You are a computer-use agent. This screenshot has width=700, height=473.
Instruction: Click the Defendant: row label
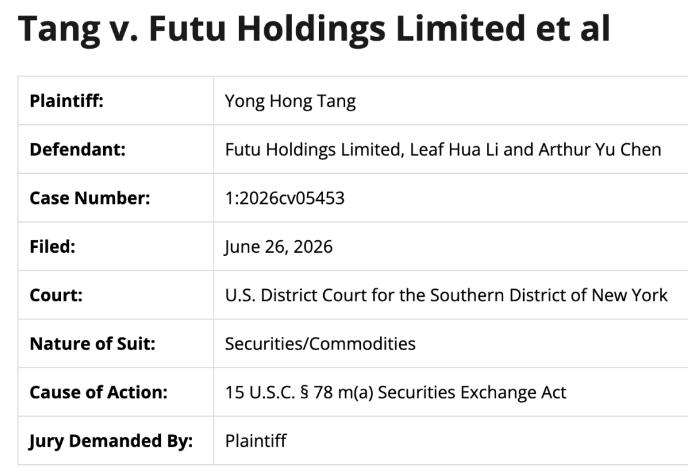(x=78, y=149)
